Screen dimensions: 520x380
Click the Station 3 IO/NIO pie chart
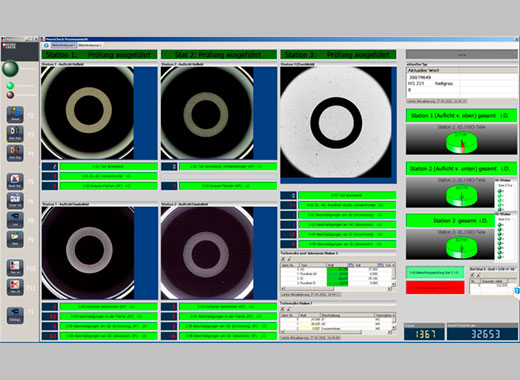point(462,248)
